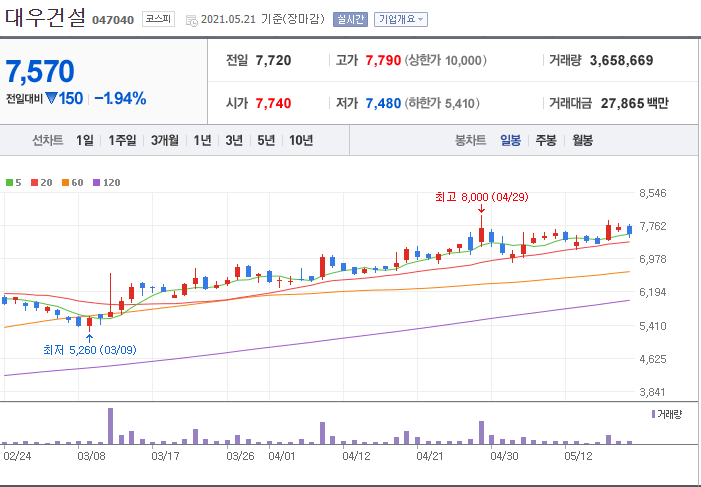Select the 1일 line chart tab
The width and height of the screenshot is (701, 487).
coord(85,140)
